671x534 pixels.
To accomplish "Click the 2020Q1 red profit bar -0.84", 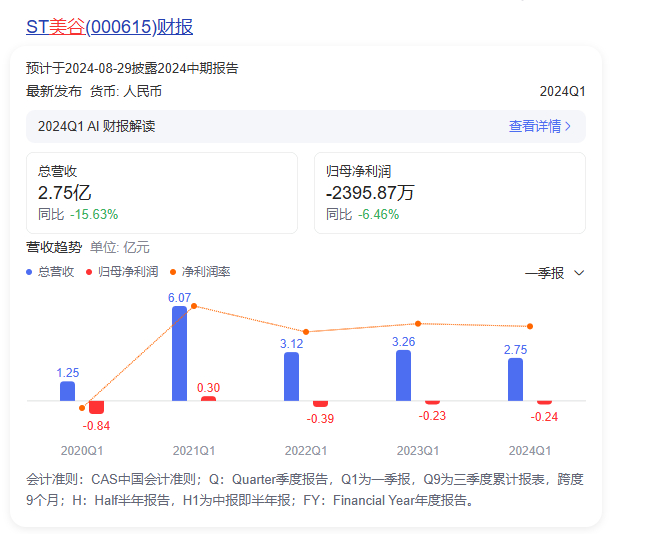I will click(97, 407).
